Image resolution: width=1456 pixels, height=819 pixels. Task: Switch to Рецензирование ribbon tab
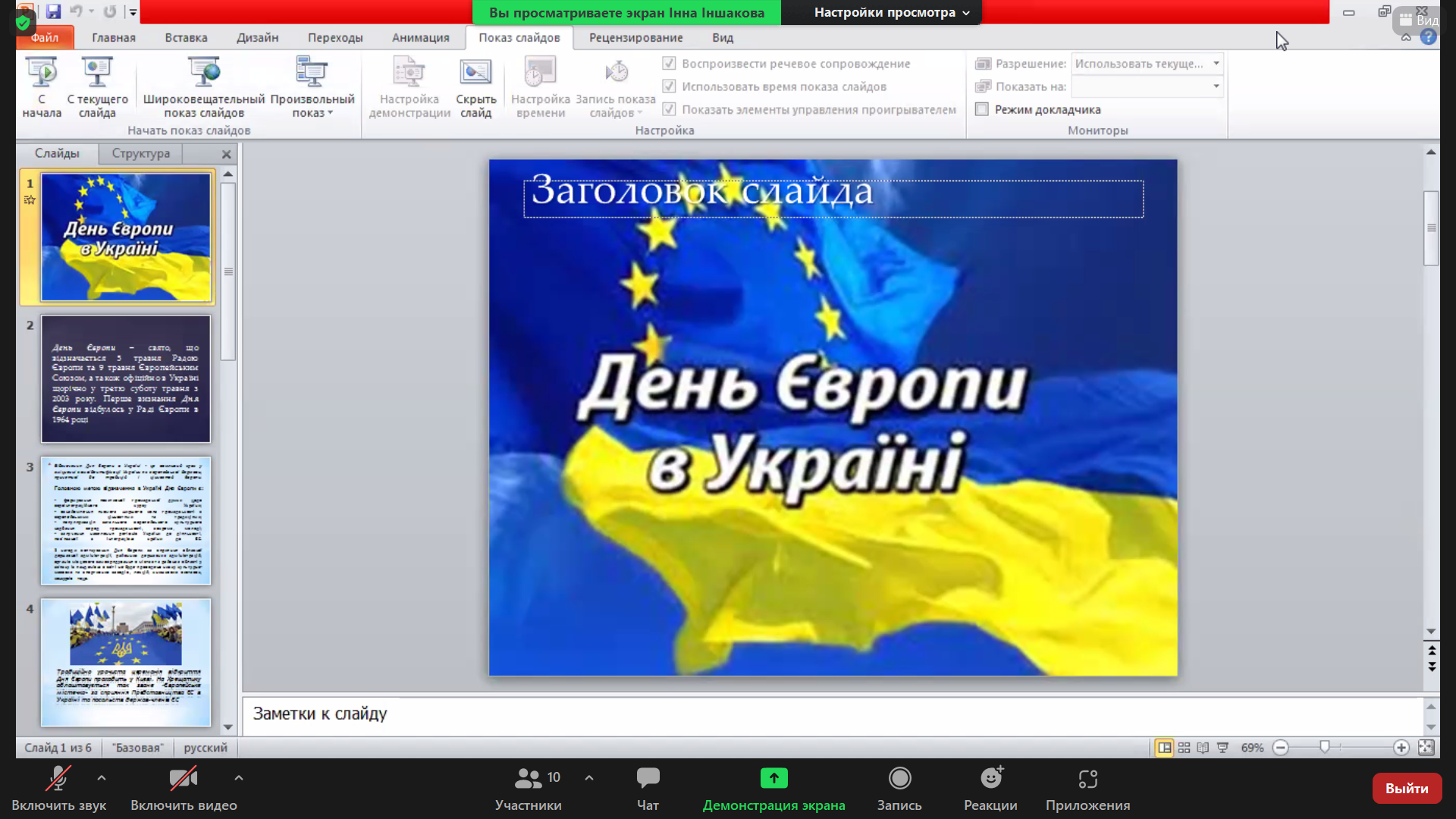tap(635, 37)
